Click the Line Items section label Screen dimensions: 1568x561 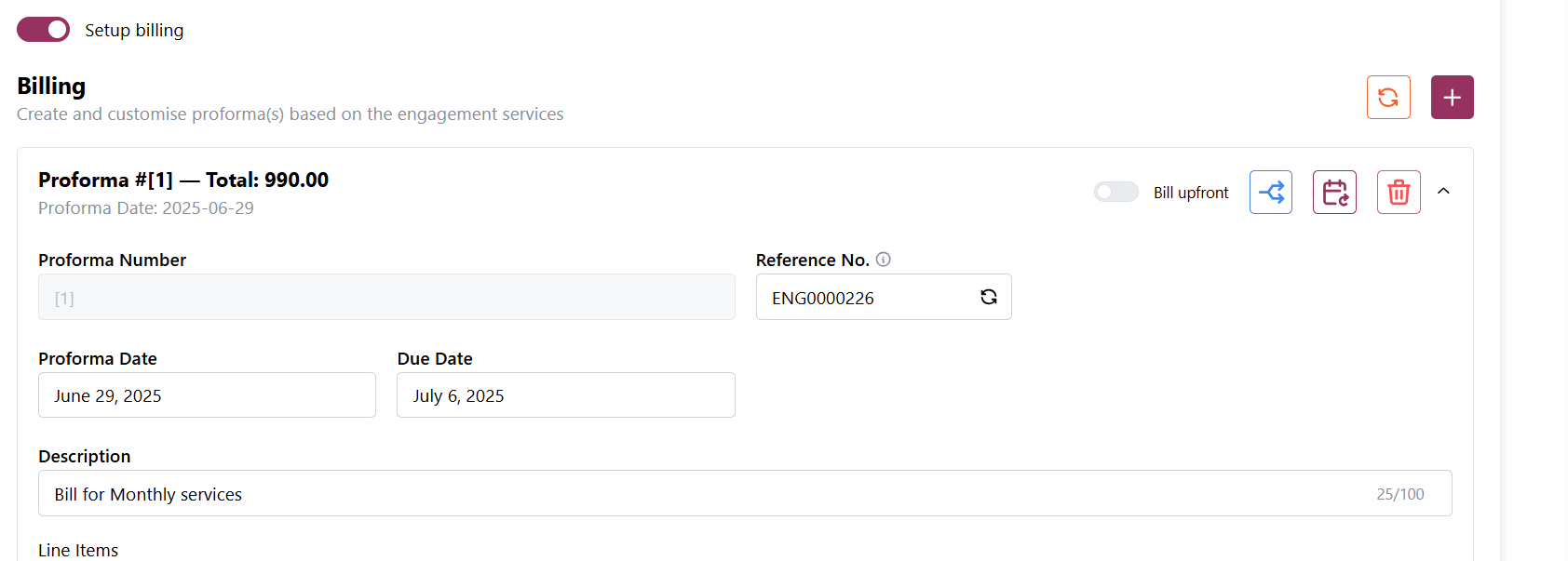[x=78, y=550]
